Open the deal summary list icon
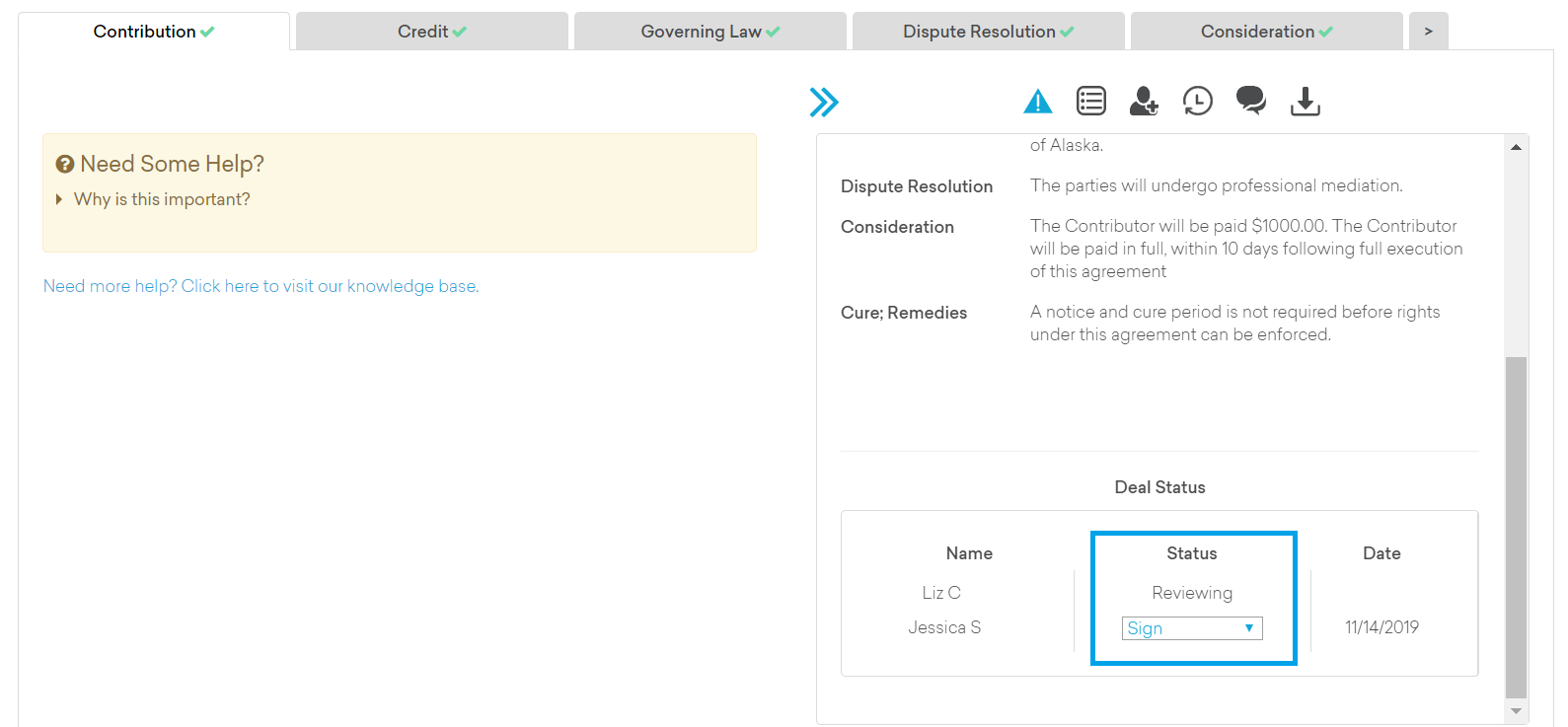Screen dimensions: 1568x727 [1090, 101]
